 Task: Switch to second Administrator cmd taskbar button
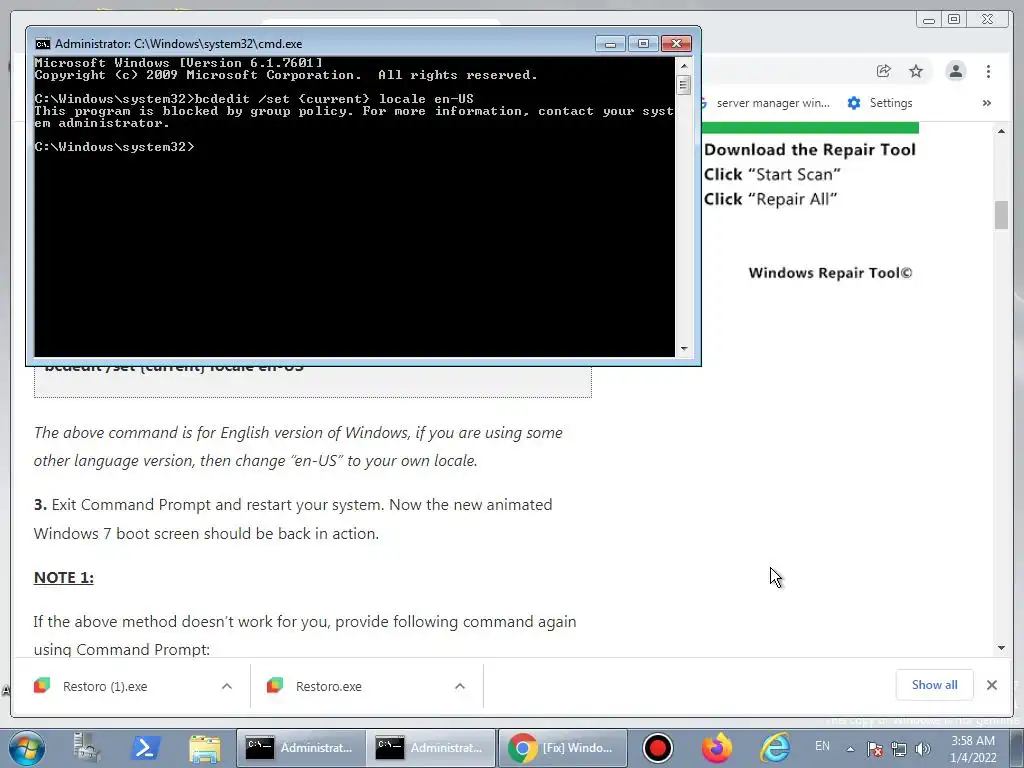click(430, 748)
